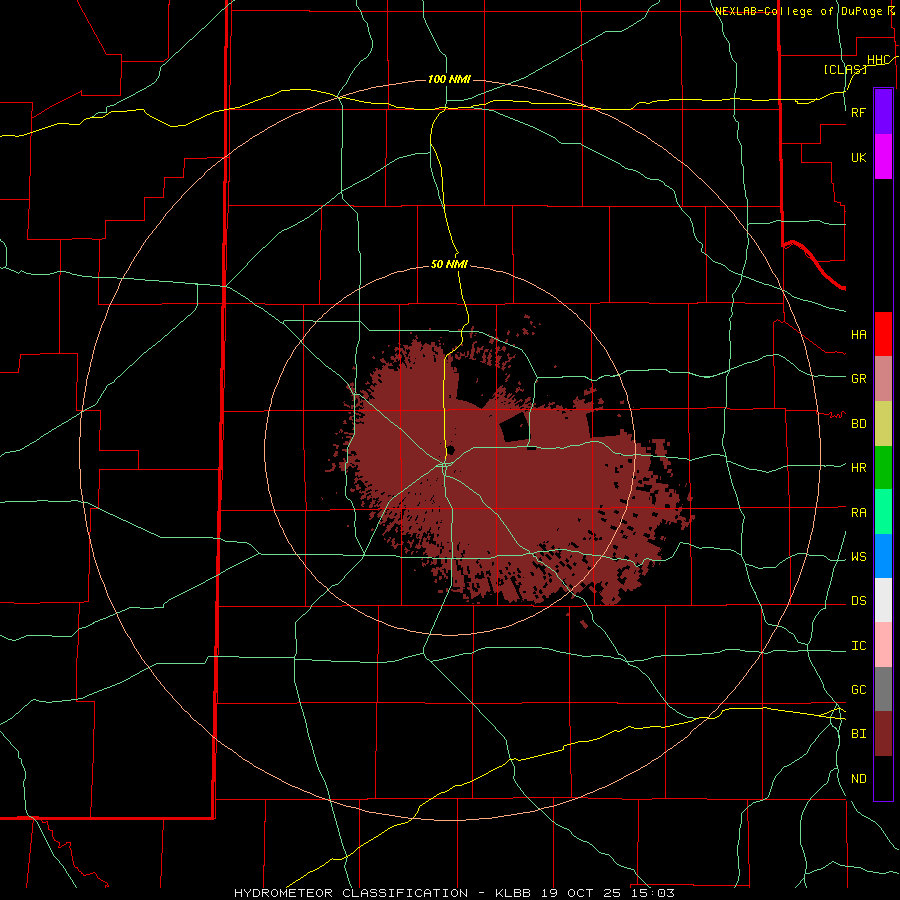Click the dark red BI color swatch
The width and height of the screenshot is (900, 900).
tap(883, 734)
